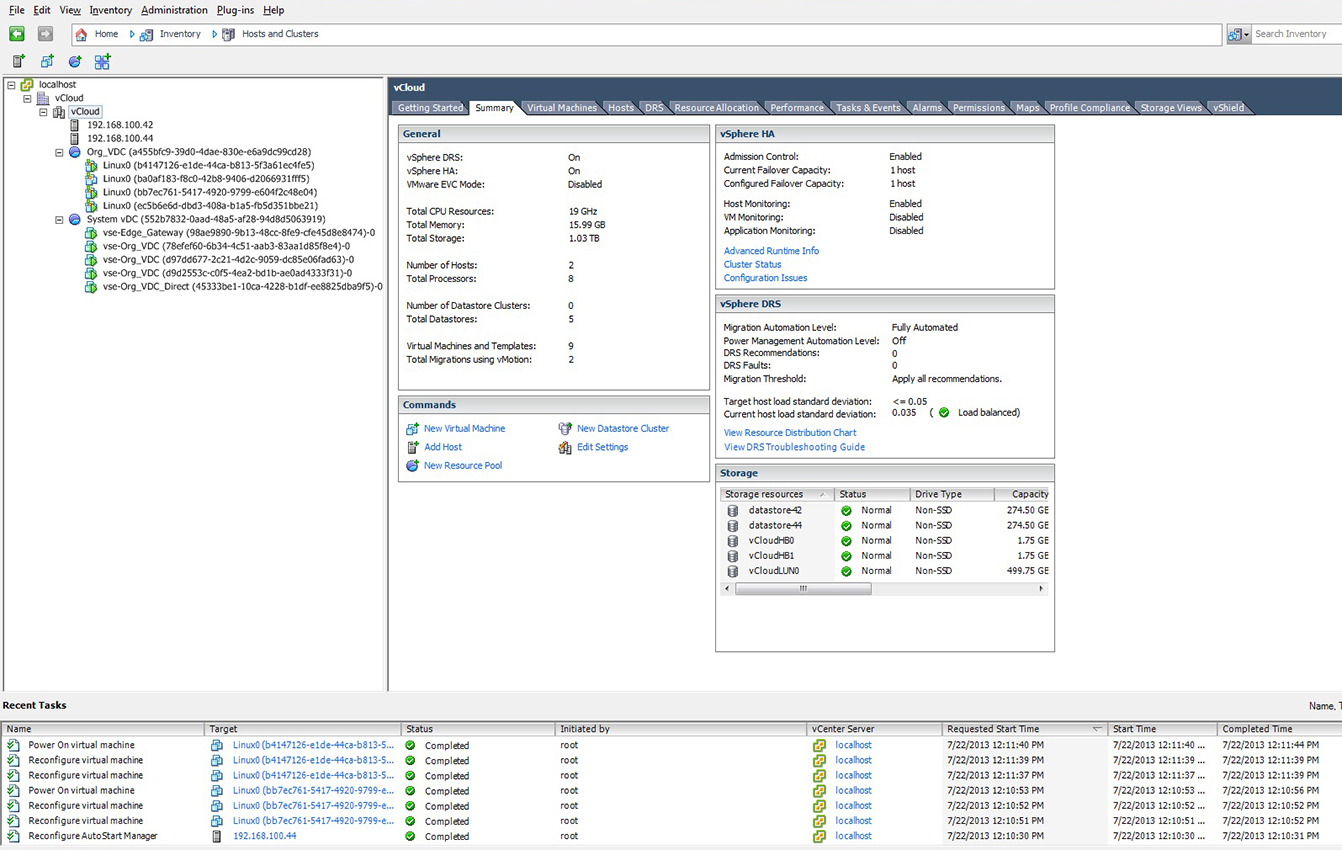Click the New Datastore Cluster icon
Image resolution: width=1342 pixels, height=850 pixels.
565,428
